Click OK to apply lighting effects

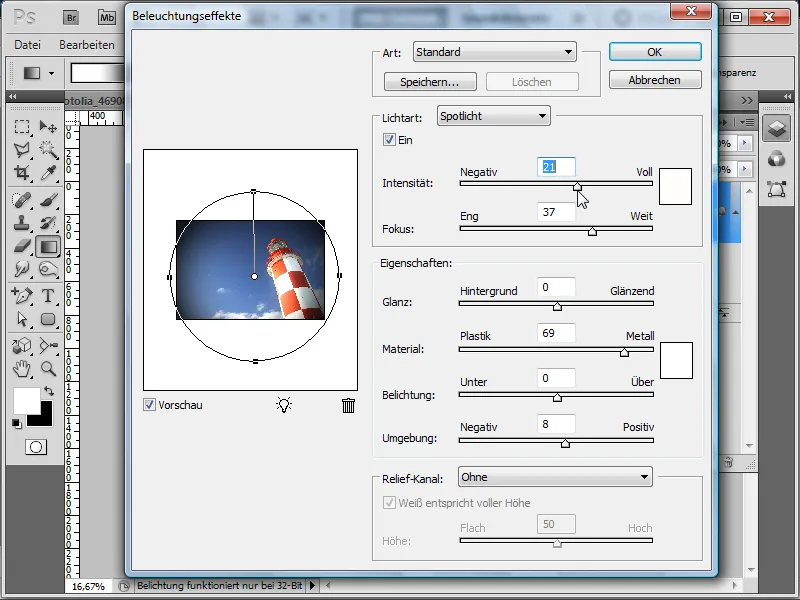tap(655, 52)
